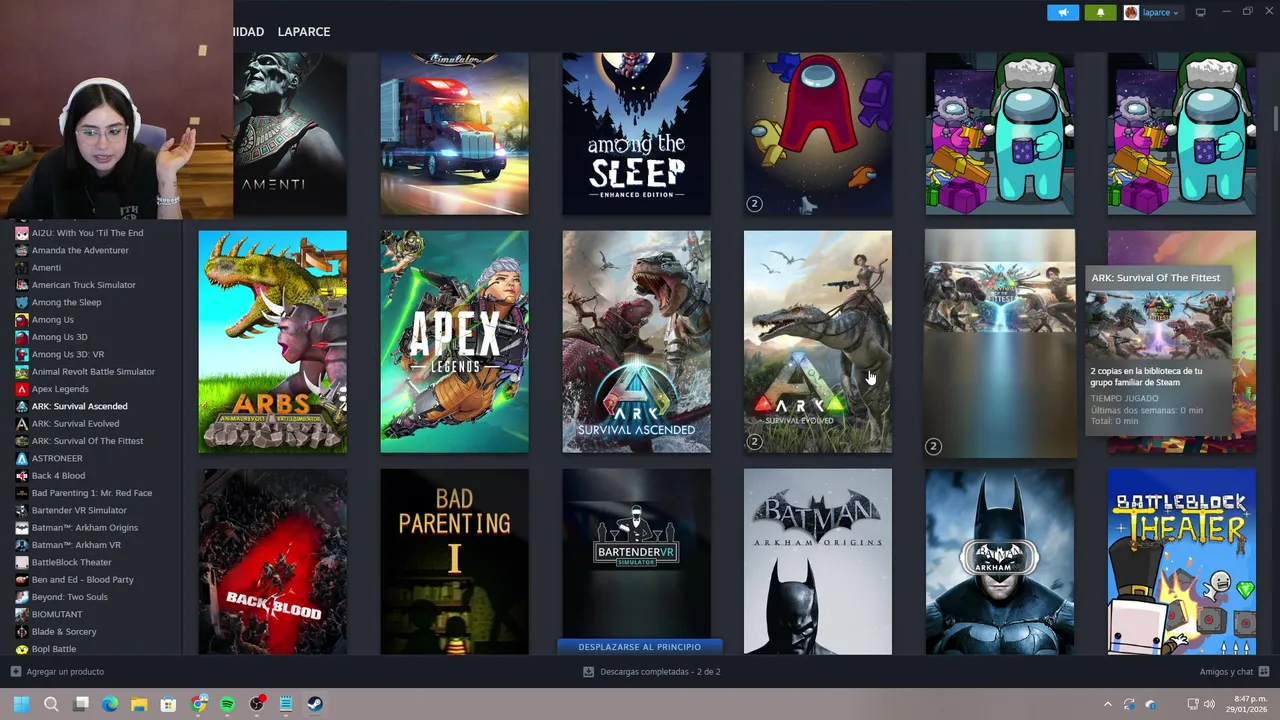Select Bartender VR Simulator in the list

(x=79, y=510)
